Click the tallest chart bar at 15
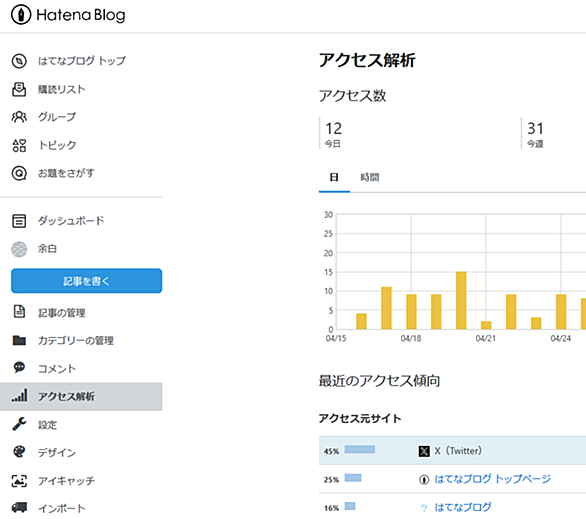 point(461,300)
